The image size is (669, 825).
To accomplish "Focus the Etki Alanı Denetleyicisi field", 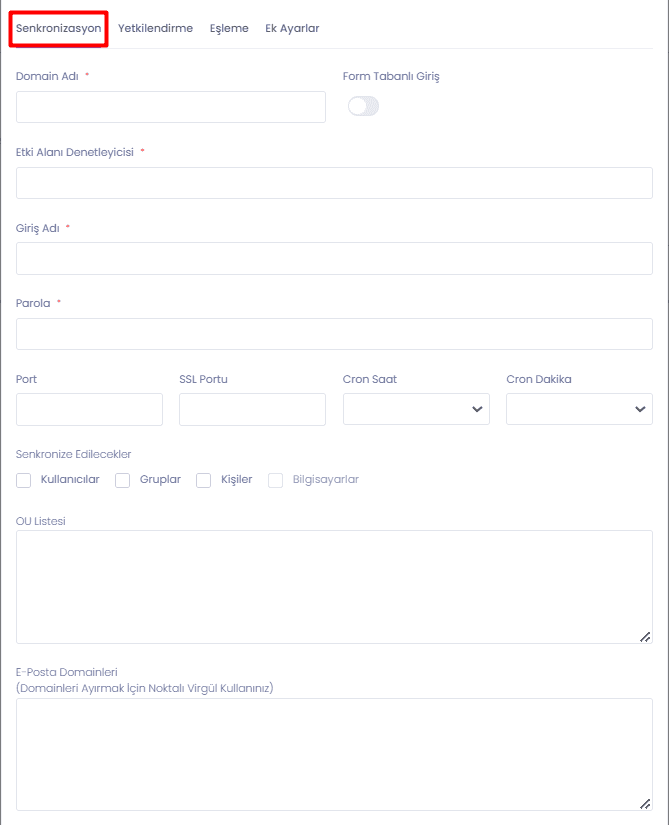I will 334,183.
